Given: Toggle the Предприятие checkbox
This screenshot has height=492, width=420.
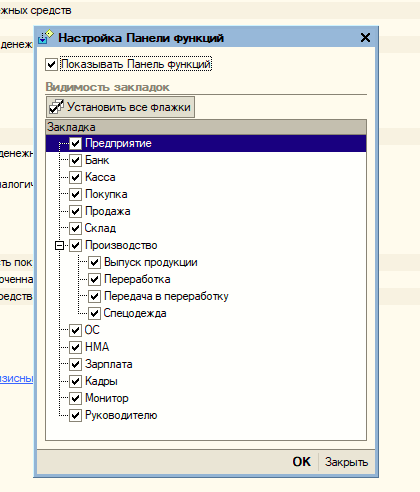Looking at the screenshot, I should (x=75, y=144).
